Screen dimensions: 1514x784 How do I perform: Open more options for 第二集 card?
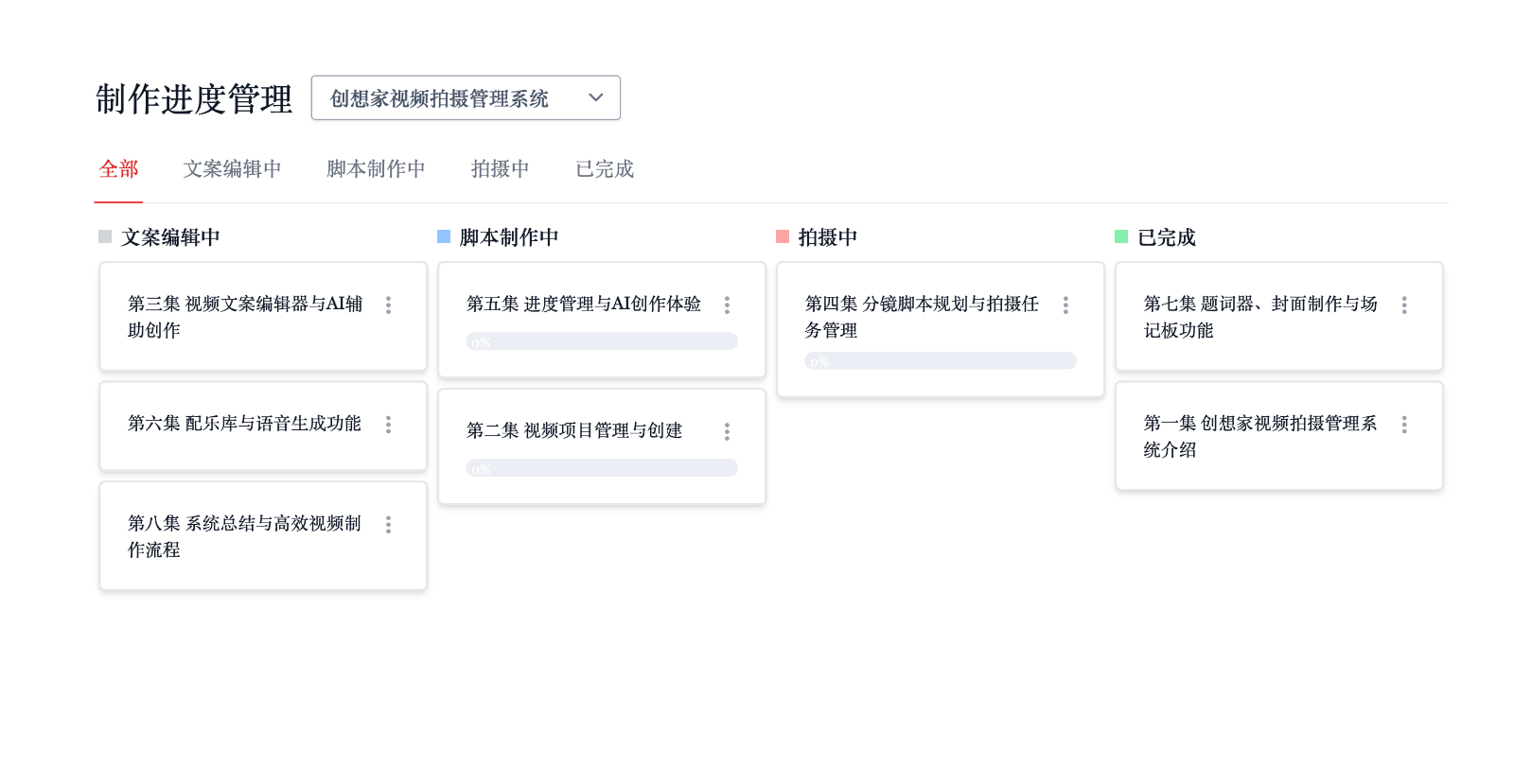(x=727, y=431)
